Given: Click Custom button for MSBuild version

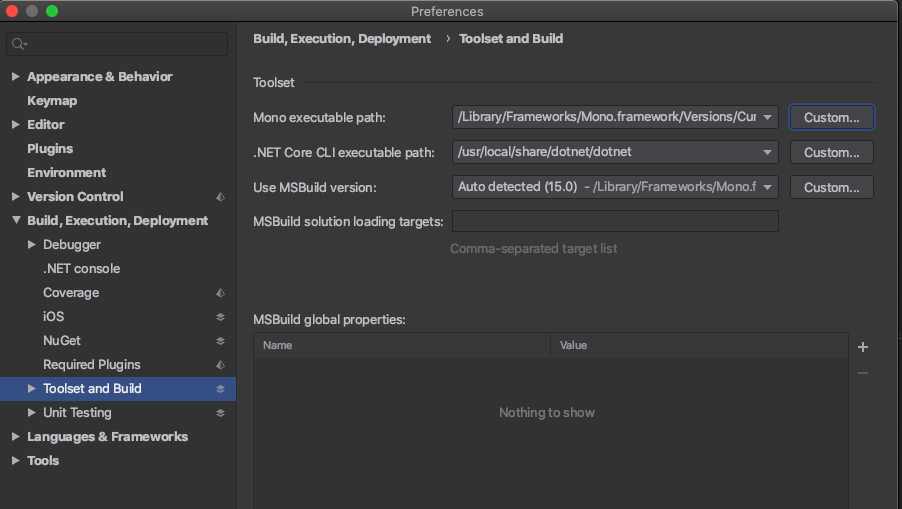Looking at the screenshot, I should click(831, 187).
